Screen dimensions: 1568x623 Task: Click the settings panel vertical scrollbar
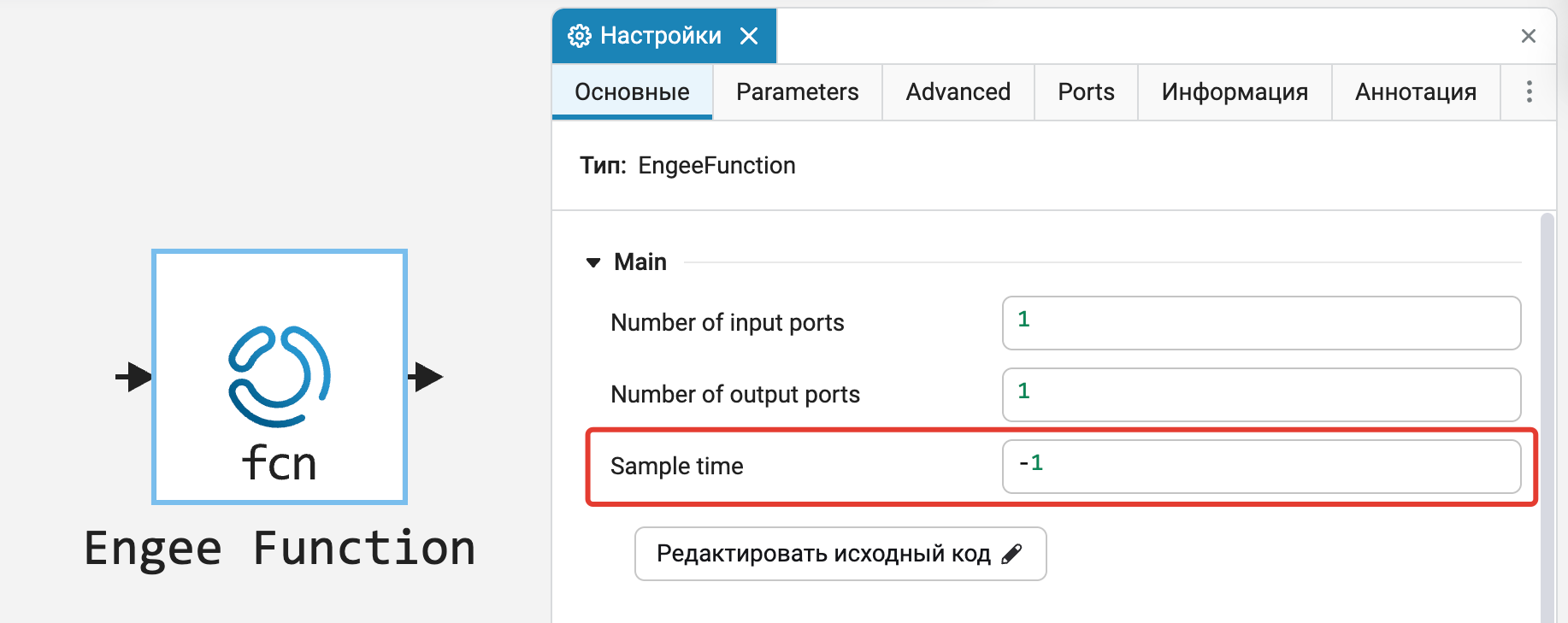click(1547, 417)
